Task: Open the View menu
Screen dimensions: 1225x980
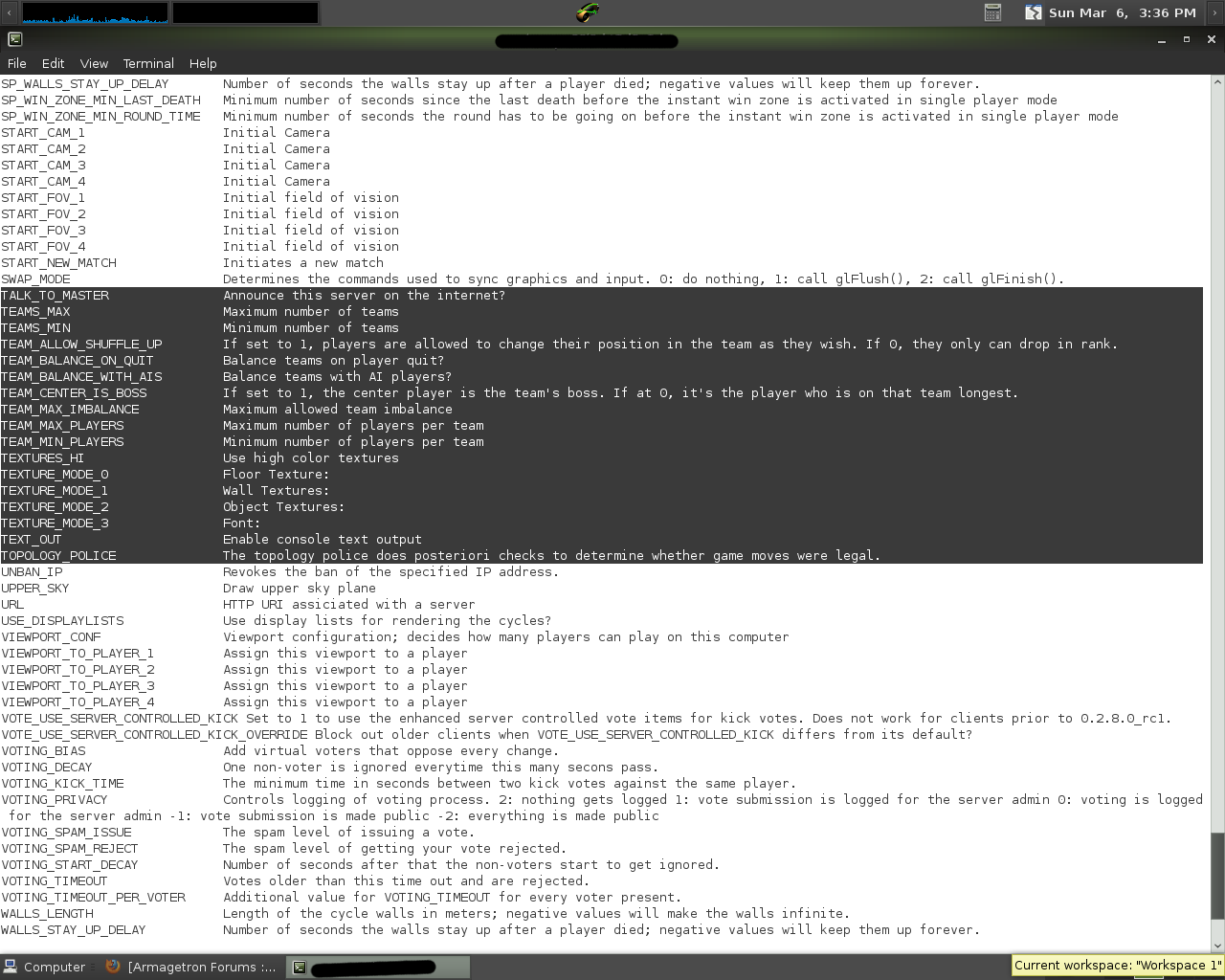Action: [94, 63]
